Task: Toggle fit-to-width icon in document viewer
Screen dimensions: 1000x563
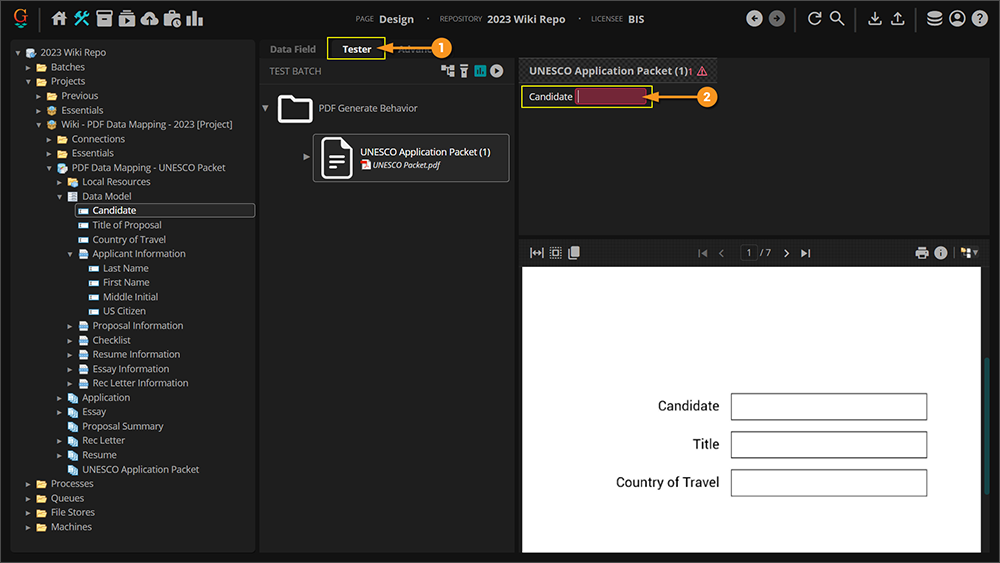Action: click(537, 253)
